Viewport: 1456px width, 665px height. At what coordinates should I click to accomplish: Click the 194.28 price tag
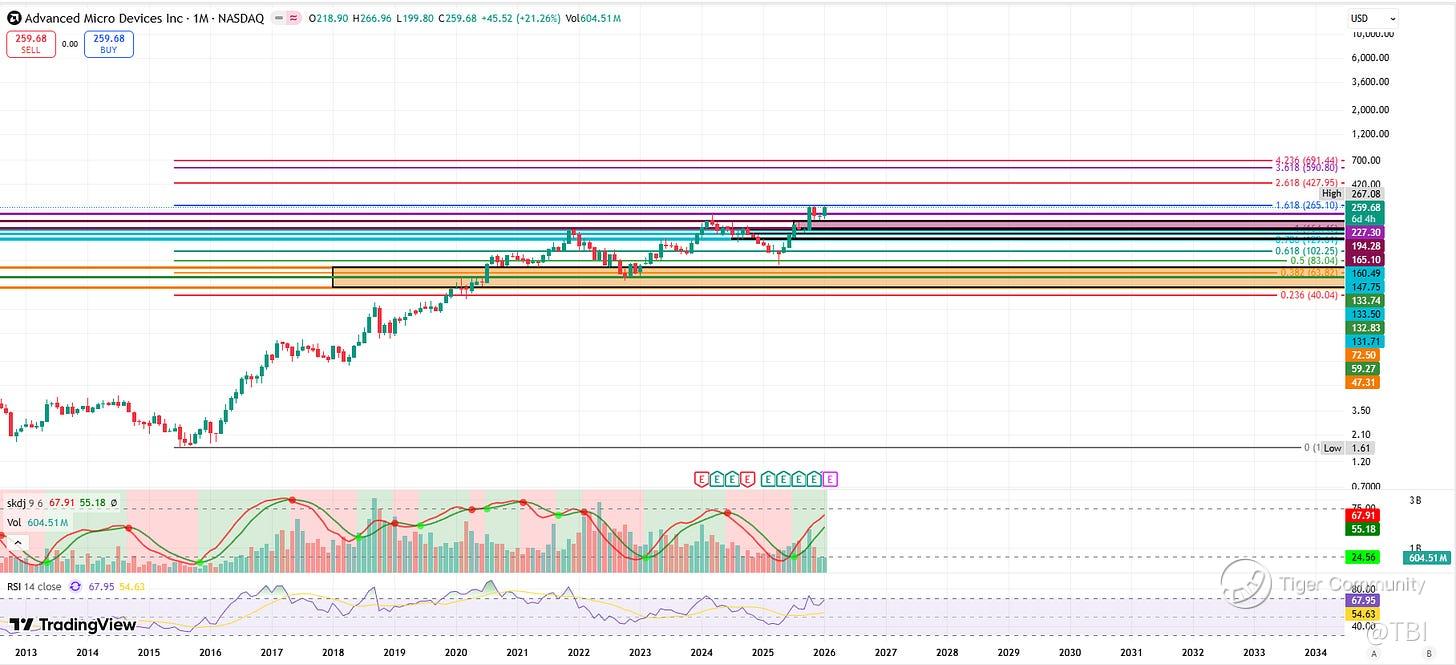click(1366, 246)
